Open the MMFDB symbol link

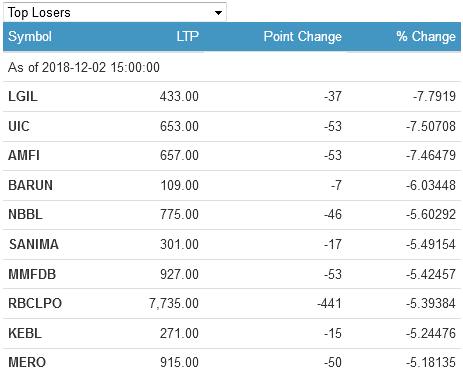point(32,274)
